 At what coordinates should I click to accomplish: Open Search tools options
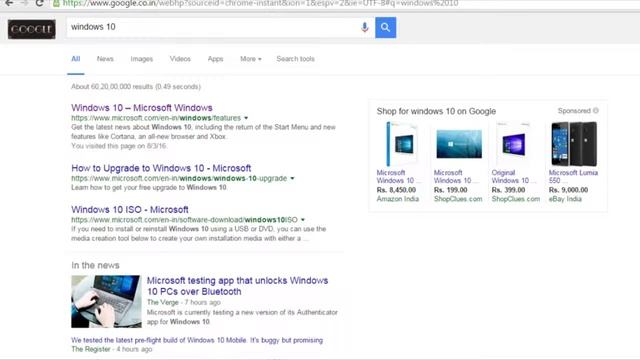[x=296, y=59]
